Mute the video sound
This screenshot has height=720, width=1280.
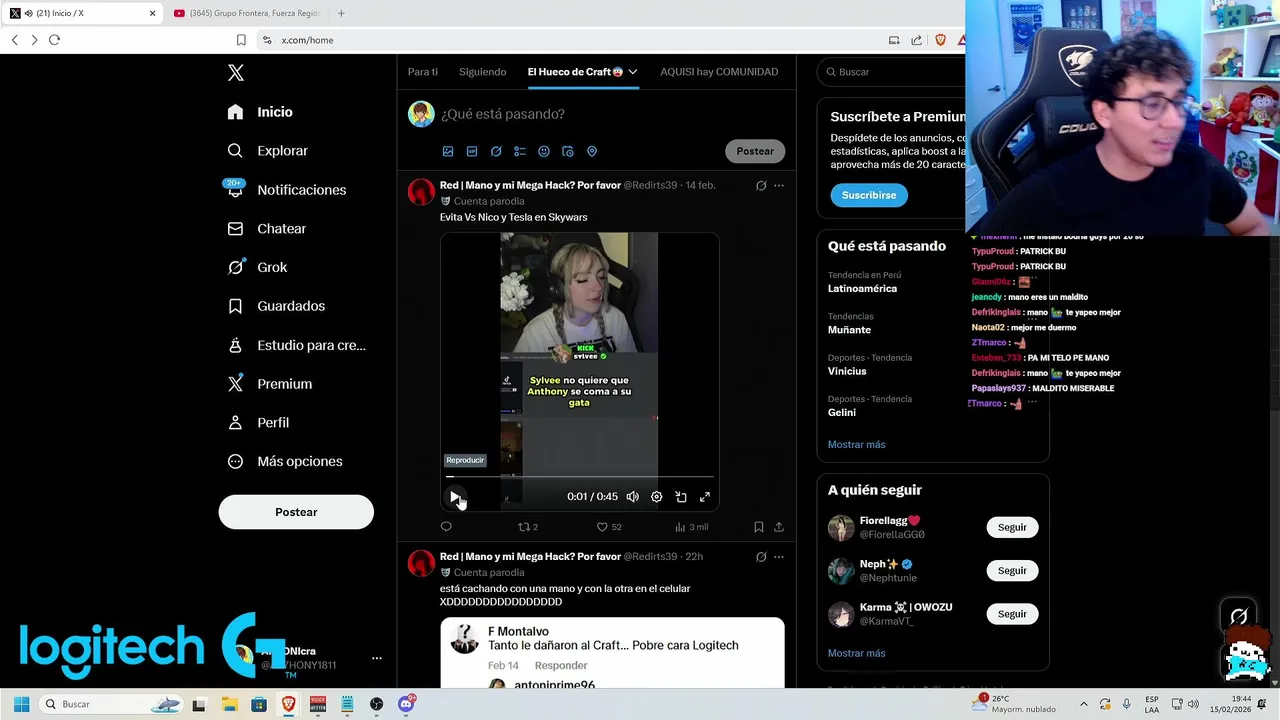coord(633,497)
